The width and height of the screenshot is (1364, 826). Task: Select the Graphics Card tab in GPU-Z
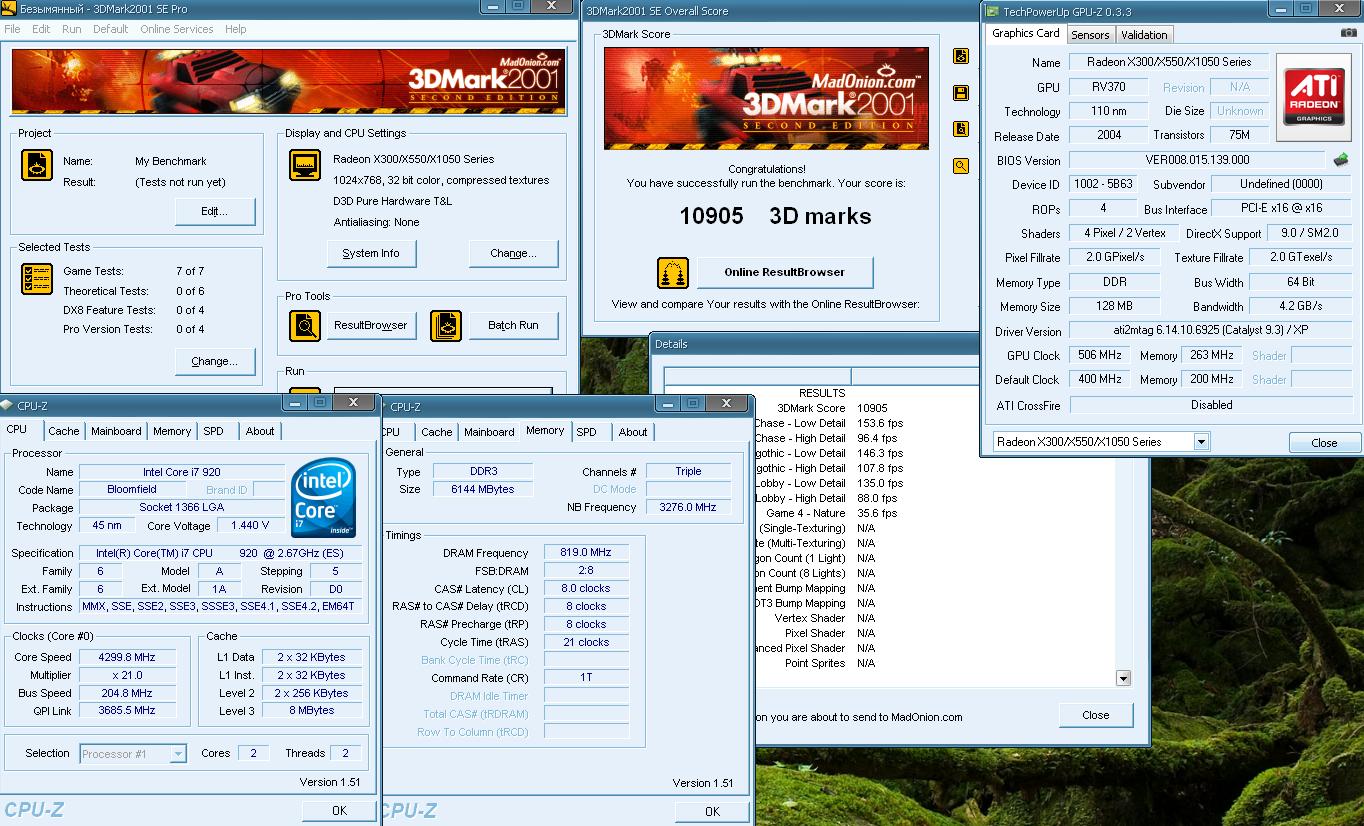coord(1025,33)
